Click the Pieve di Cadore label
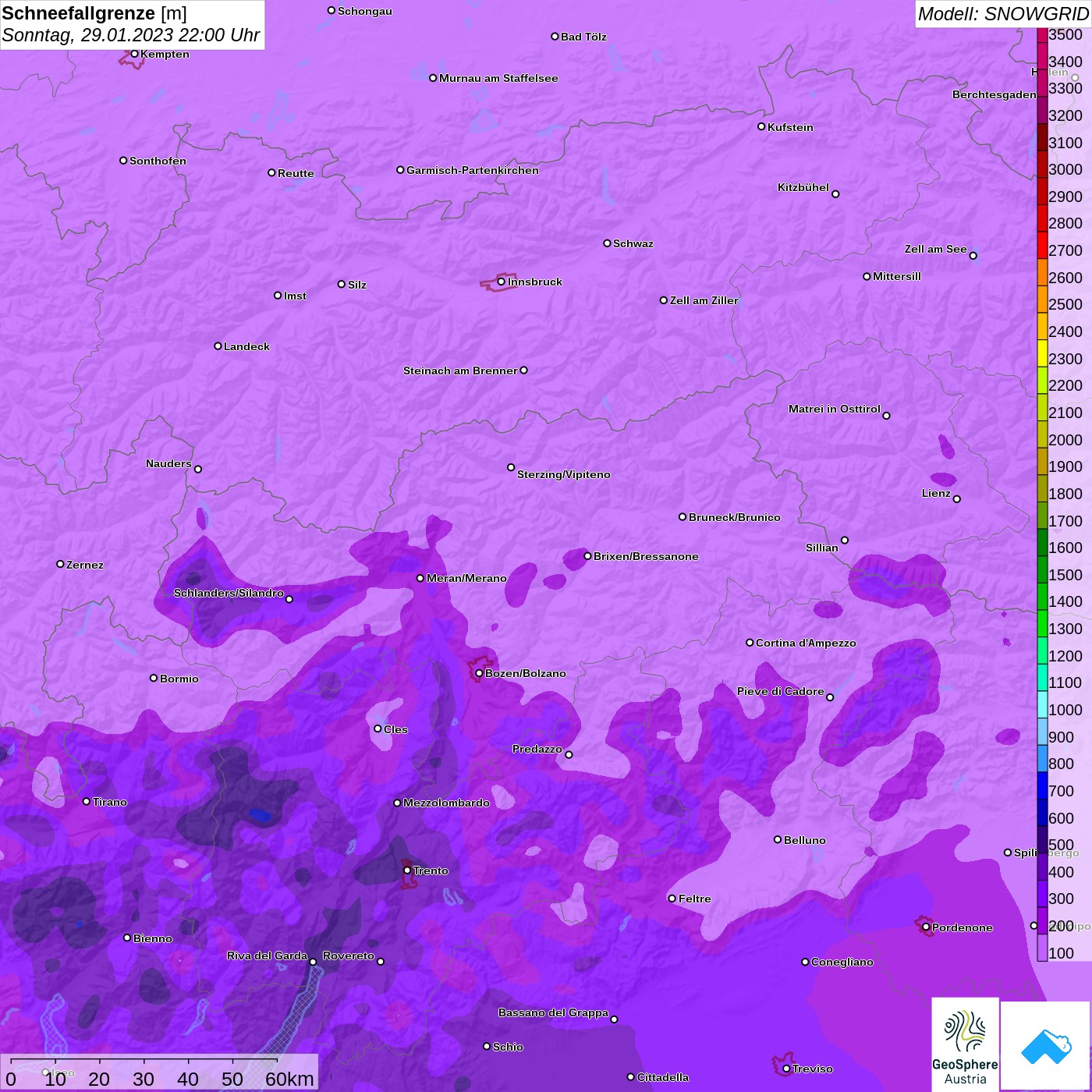Screen dimensions: 1092x1092 (781, 691)
